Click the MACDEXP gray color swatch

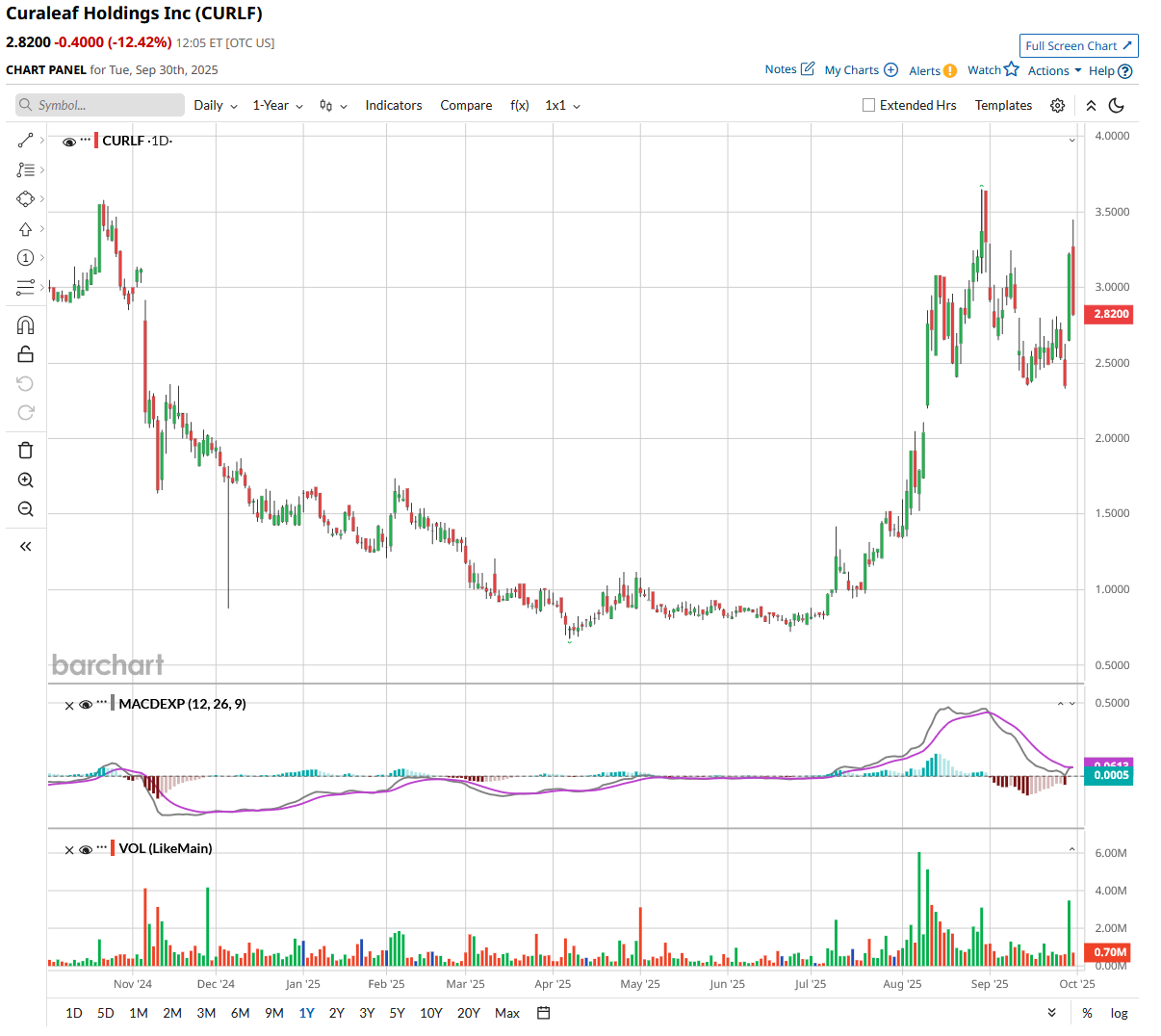coord(113,704)
